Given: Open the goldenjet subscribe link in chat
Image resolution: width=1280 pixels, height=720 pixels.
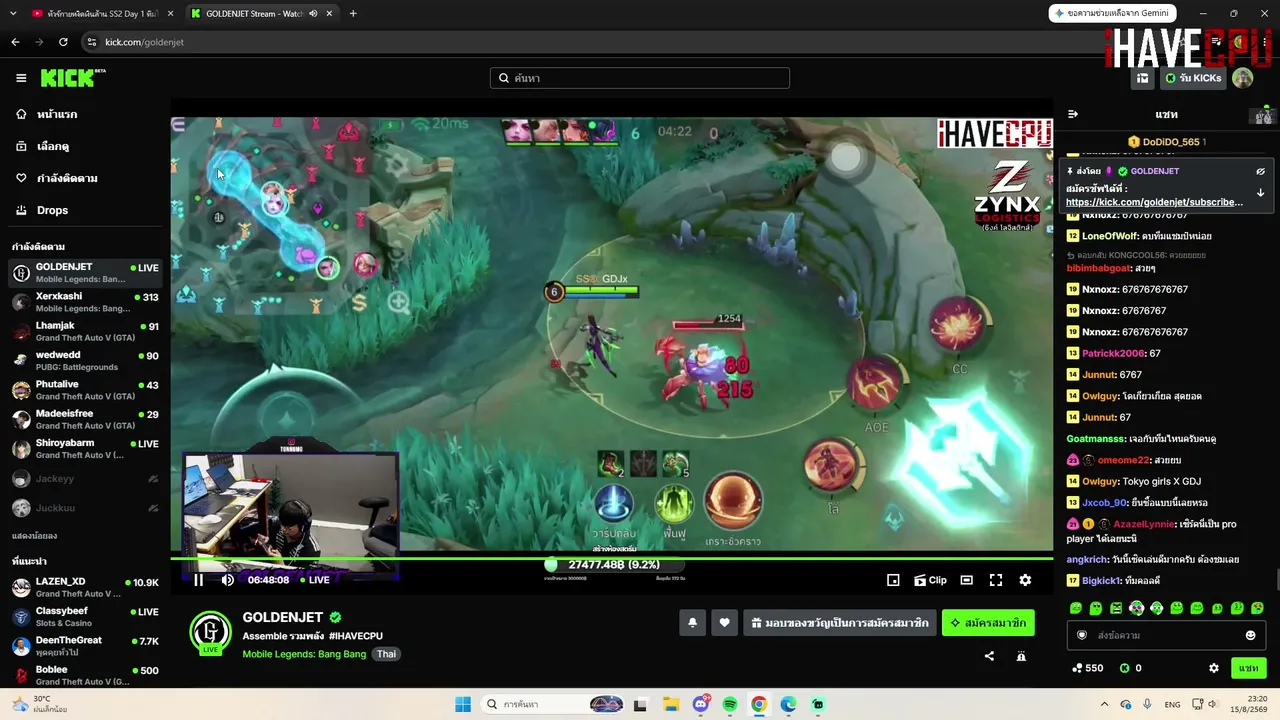Looking at the screenshot, I should [x=1154, y=202].
